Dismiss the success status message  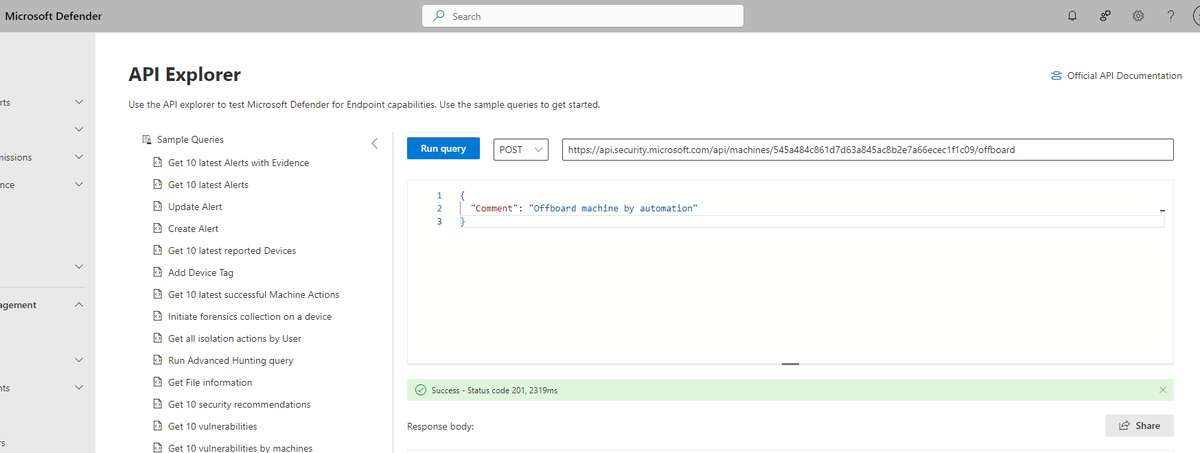[1162, 390]
